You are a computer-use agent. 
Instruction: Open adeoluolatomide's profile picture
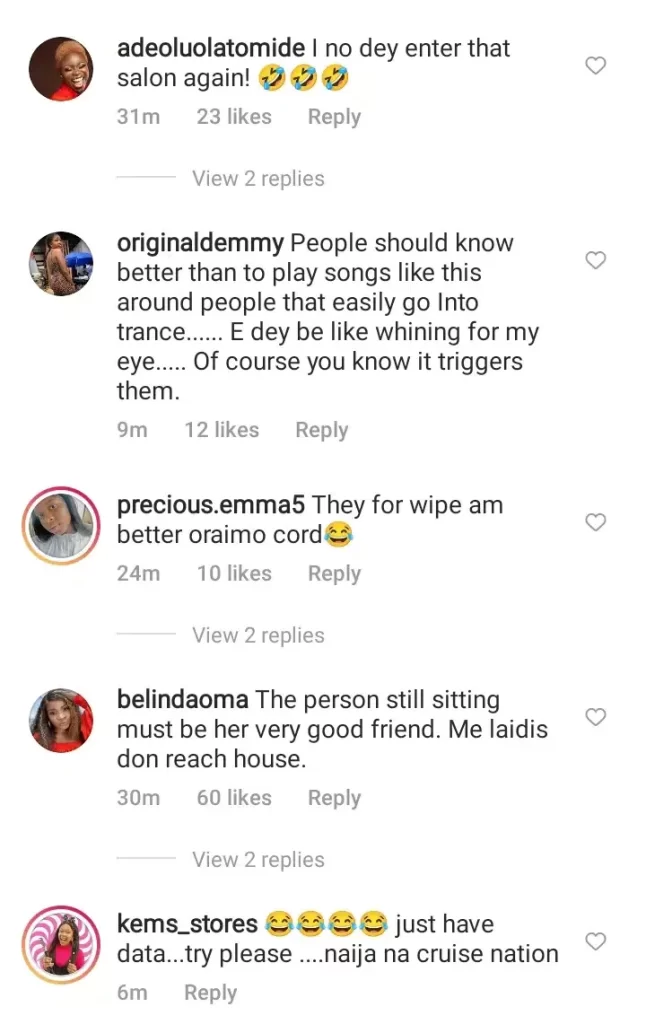62,67
